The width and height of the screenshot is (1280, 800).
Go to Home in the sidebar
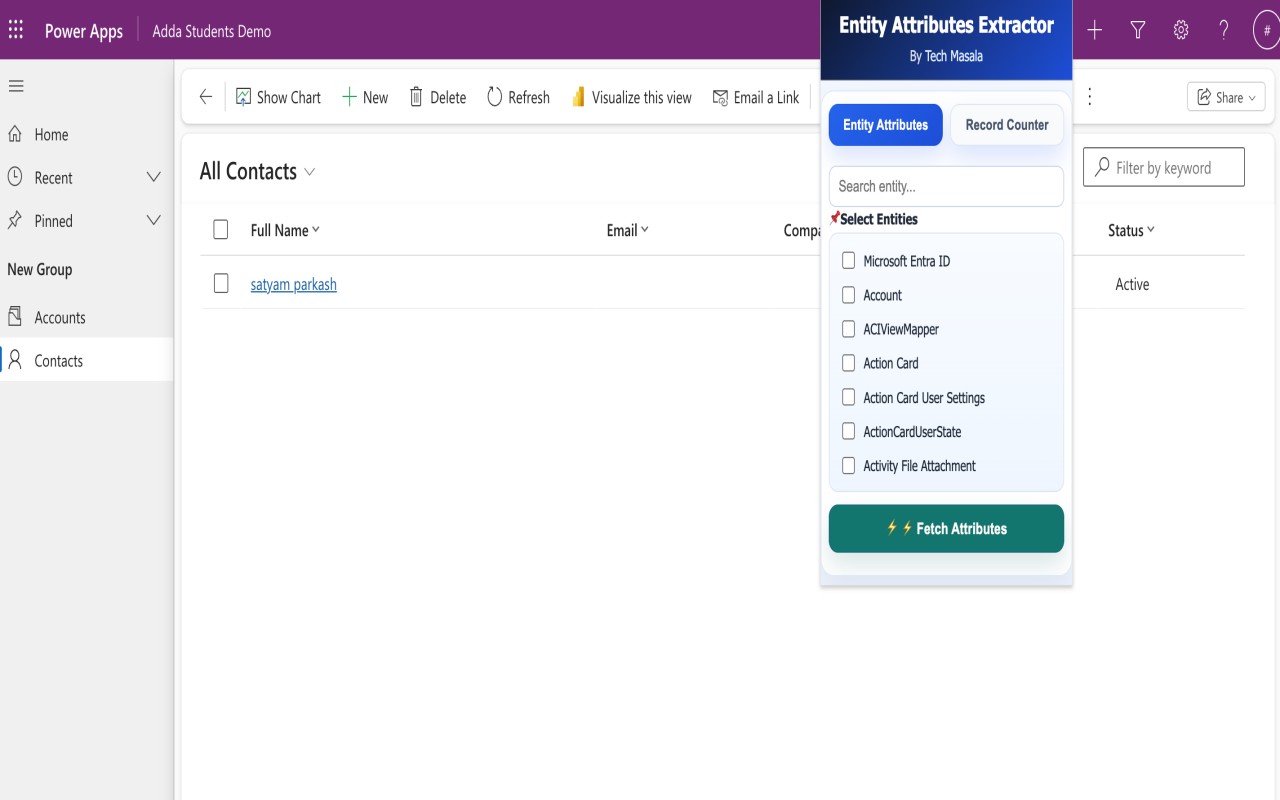pos(87,135)
